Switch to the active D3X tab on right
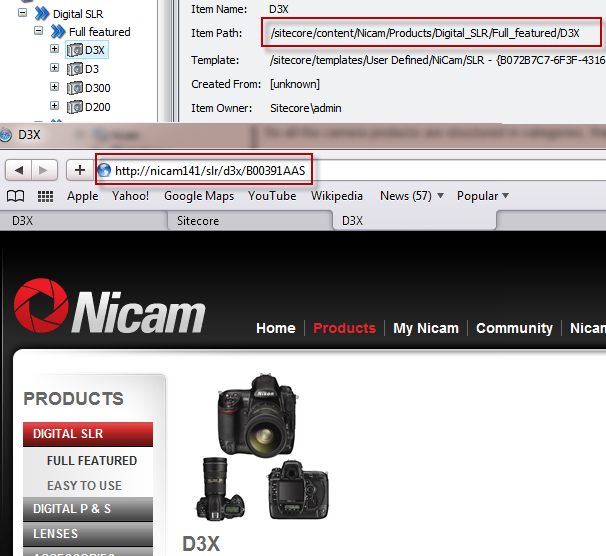The height and width of the screenshot is (556, 606). click(414, 221)
